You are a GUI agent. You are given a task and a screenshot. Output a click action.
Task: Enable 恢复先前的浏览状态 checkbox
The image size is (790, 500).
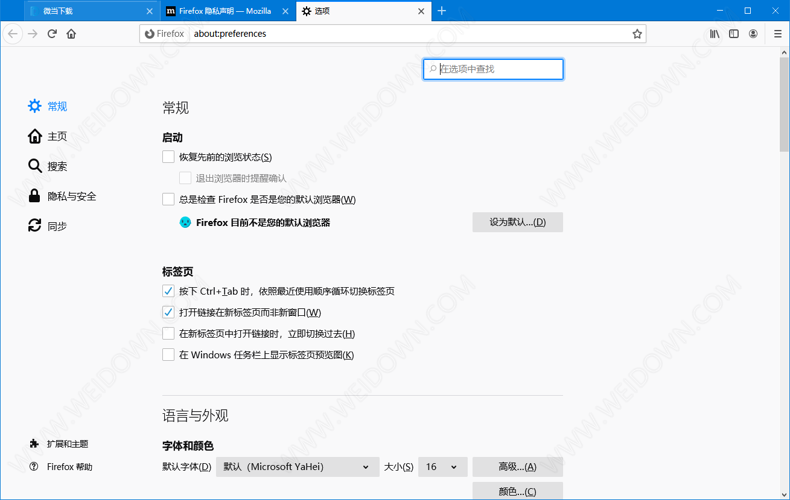point(168,157)
